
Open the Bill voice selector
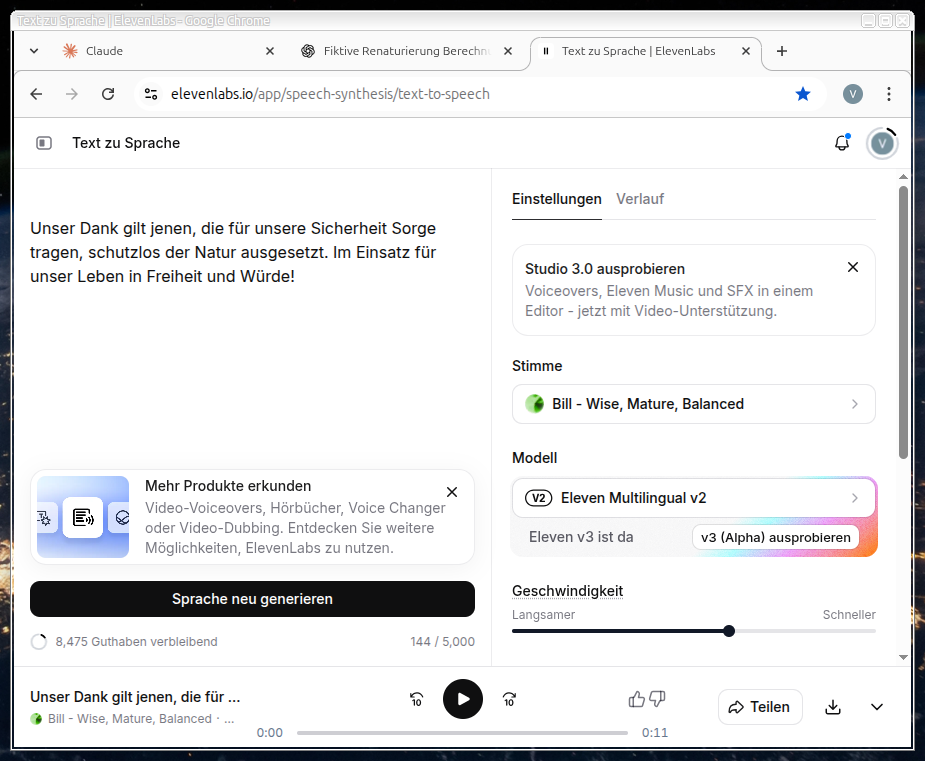coord(693,404)
